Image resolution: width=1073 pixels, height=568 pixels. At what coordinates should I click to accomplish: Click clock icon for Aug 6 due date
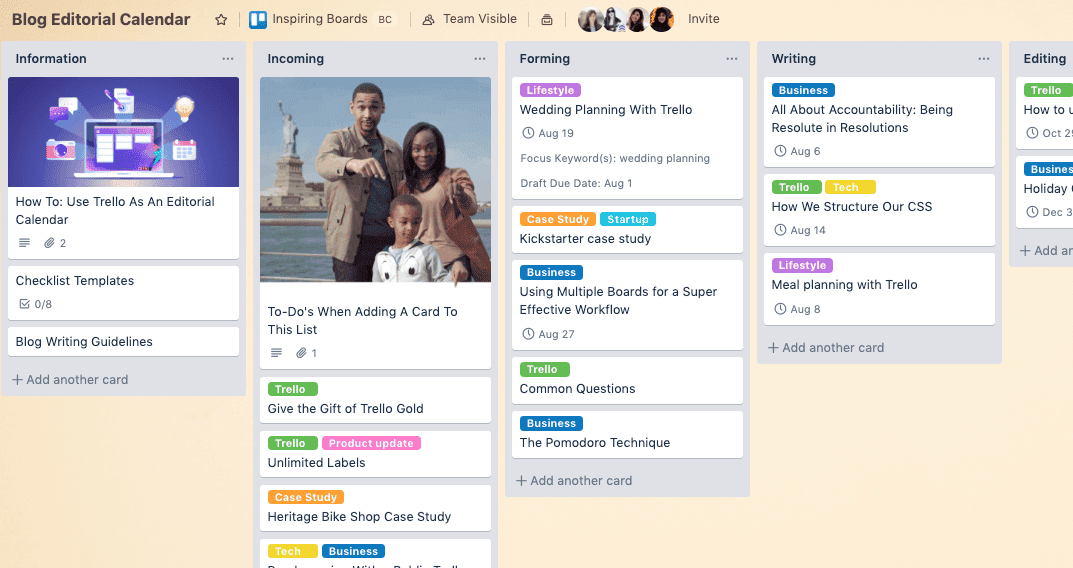click(x=780, y=151)
